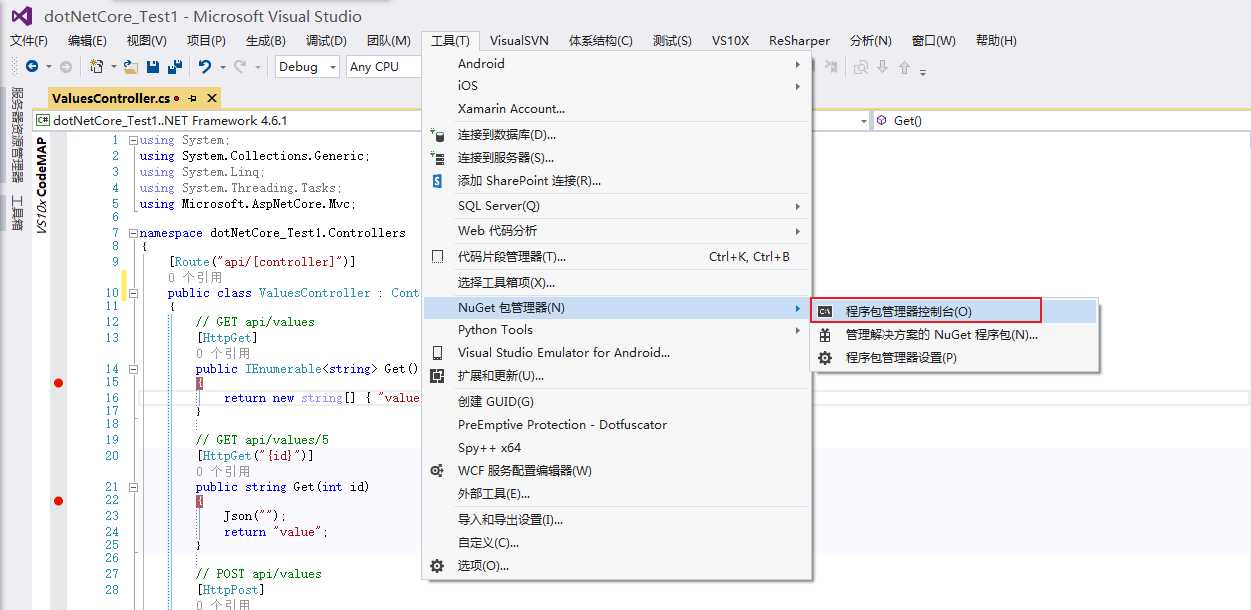
Task: Open the 调试(D) menu
Action: click(326, 41)
